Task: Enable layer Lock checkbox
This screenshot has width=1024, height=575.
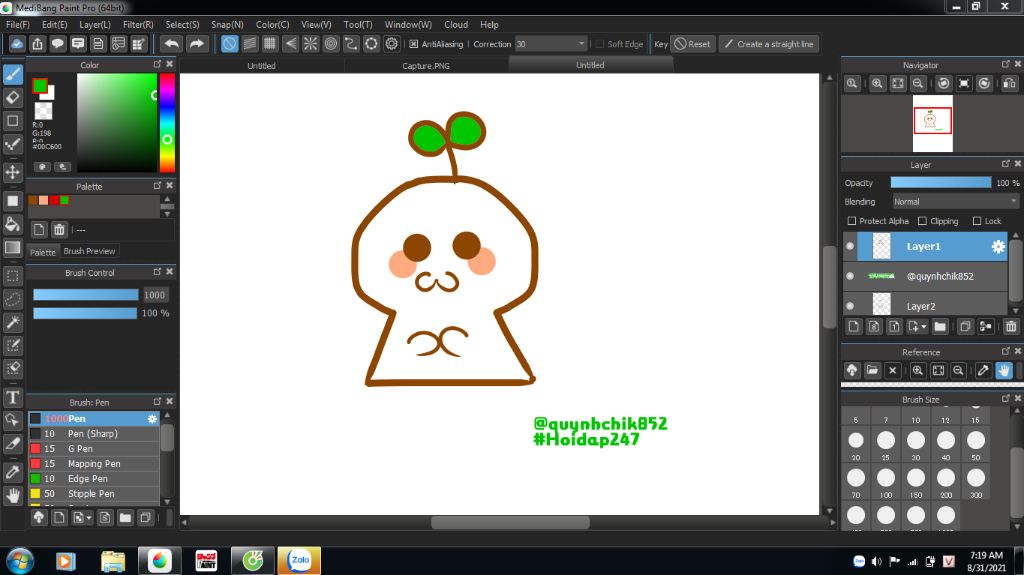Action: point(977,222)
